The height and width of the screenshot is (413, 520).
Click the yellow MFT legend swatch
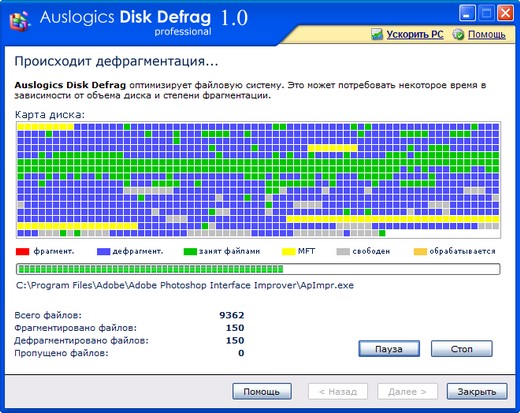[288, 251]
